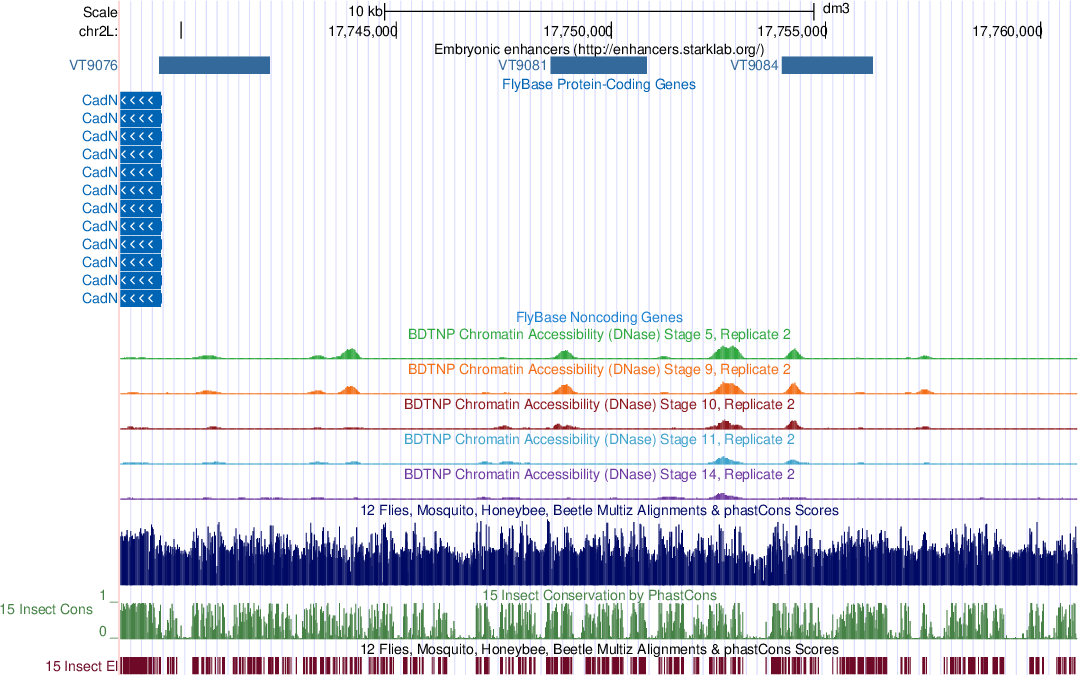Select the bottommost CadN gene block

coord(140,298)
